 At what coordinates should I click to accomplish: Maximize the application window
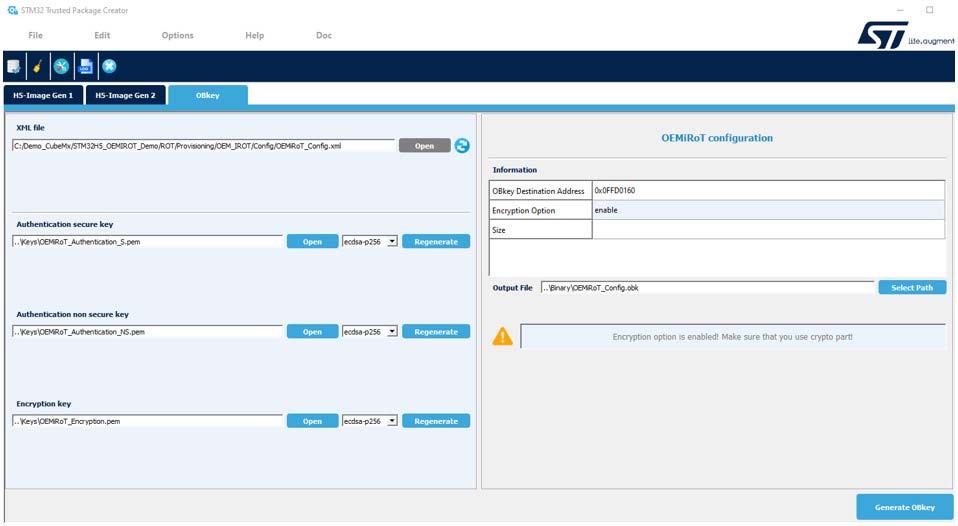[x=929, y=10]
